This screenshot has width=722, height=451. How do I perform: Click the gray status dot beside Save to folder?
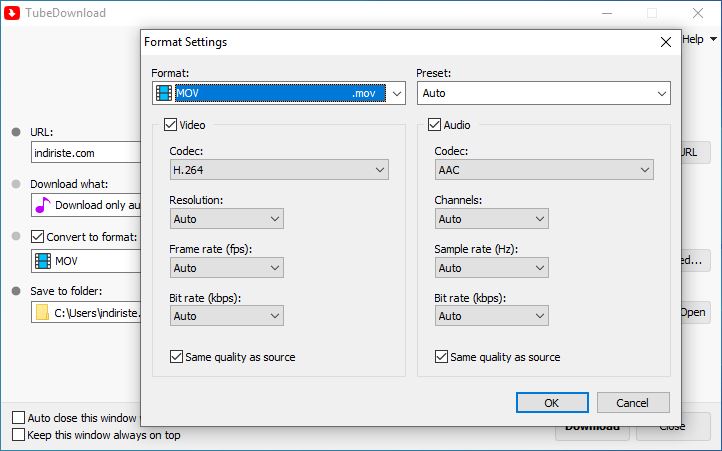16,291
